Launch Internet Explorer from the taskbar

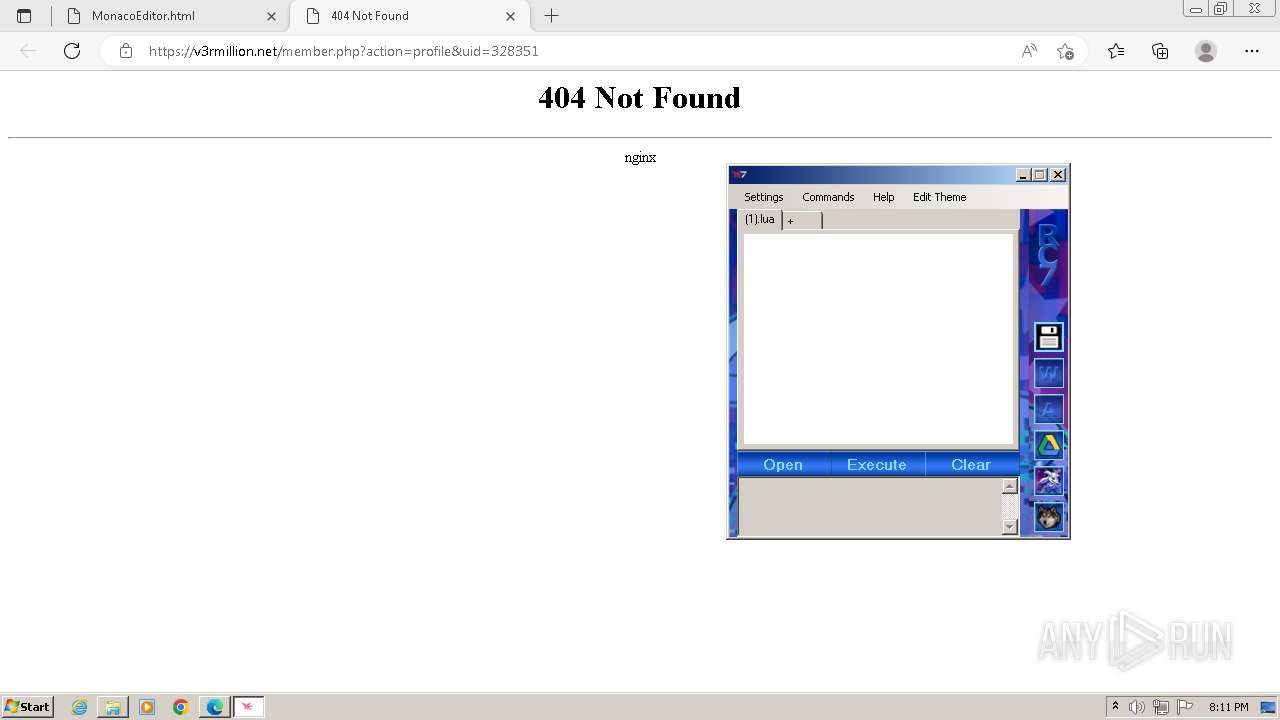tap(79, 707)
